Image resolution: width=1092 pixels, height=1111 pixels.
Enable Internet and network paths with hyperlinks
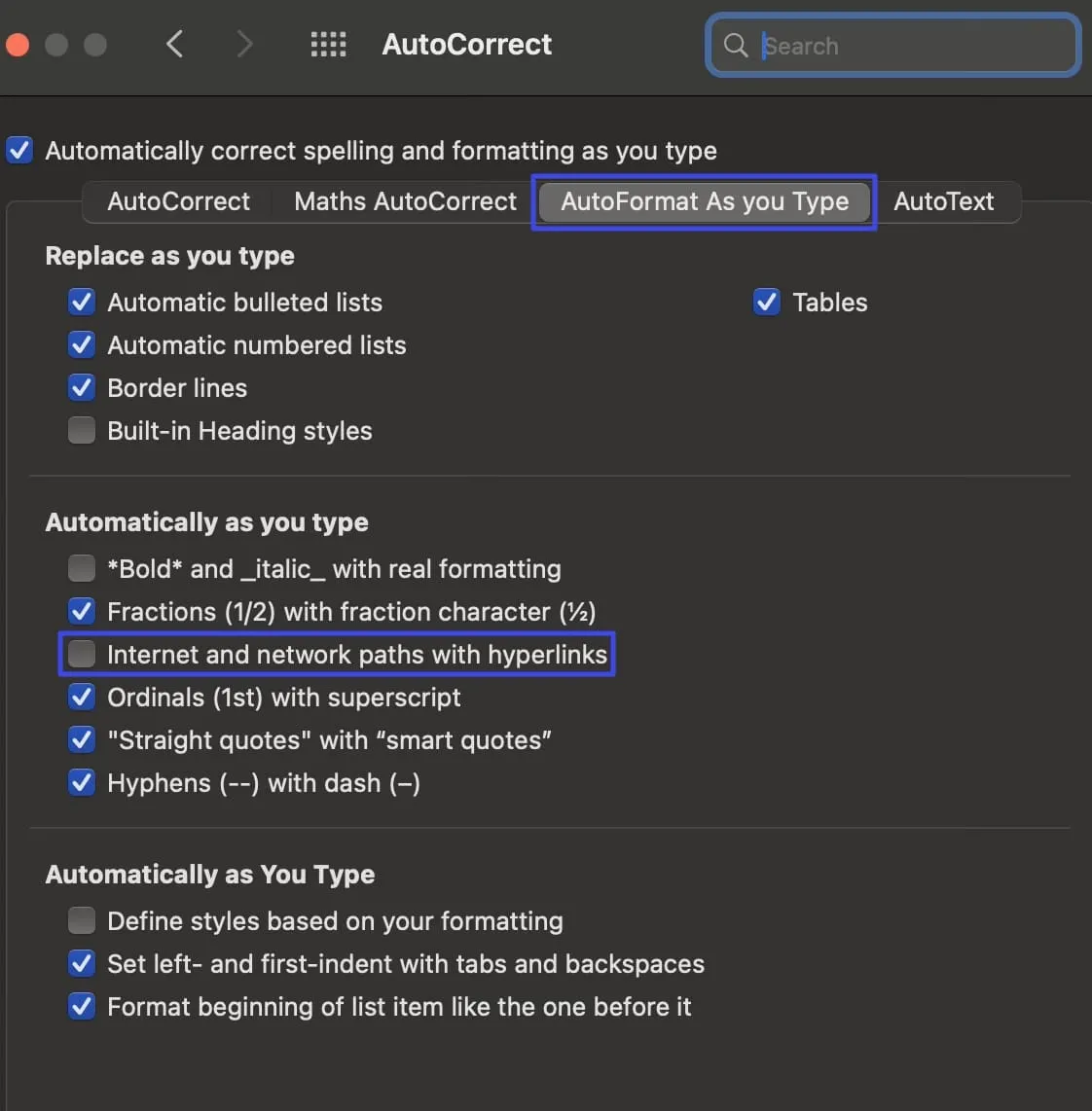point(82,654)
